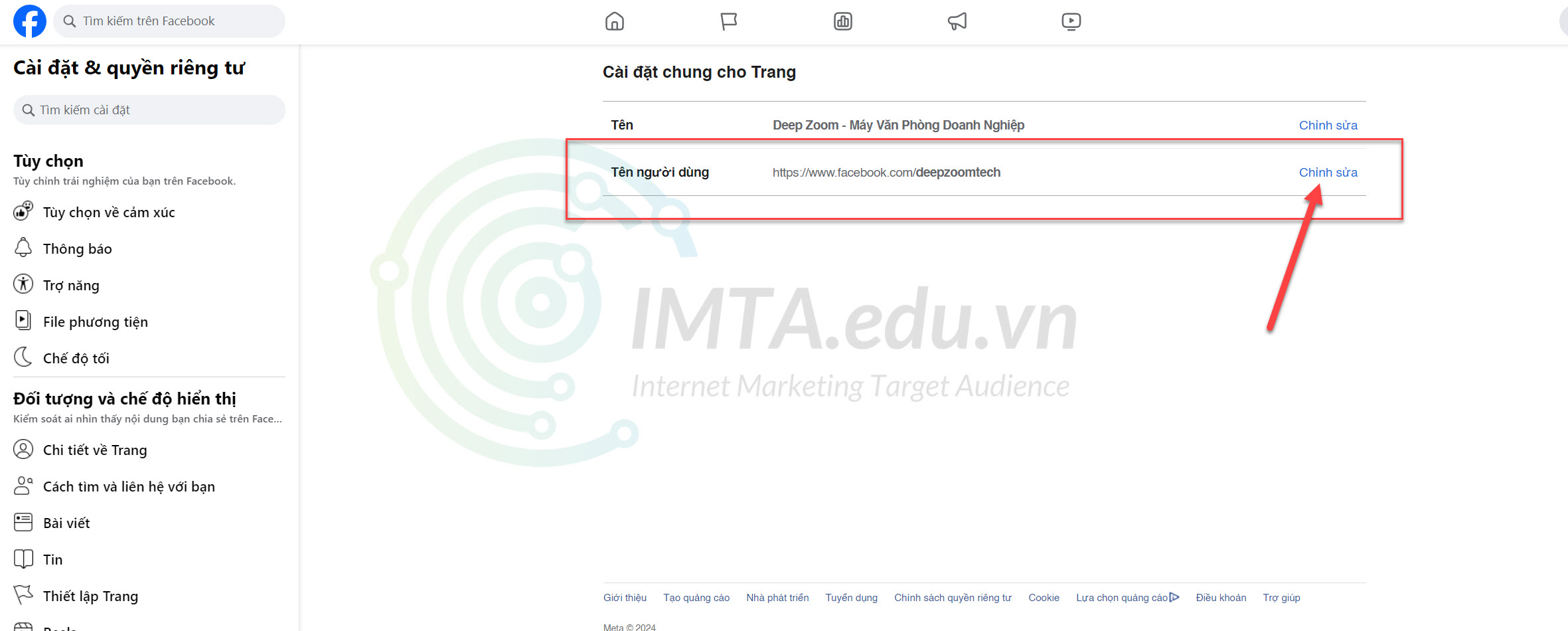Click 'Đối tượng và chế độ hiển thị' heading
This screenshot has width=1568, height=631.
[125, 399]
